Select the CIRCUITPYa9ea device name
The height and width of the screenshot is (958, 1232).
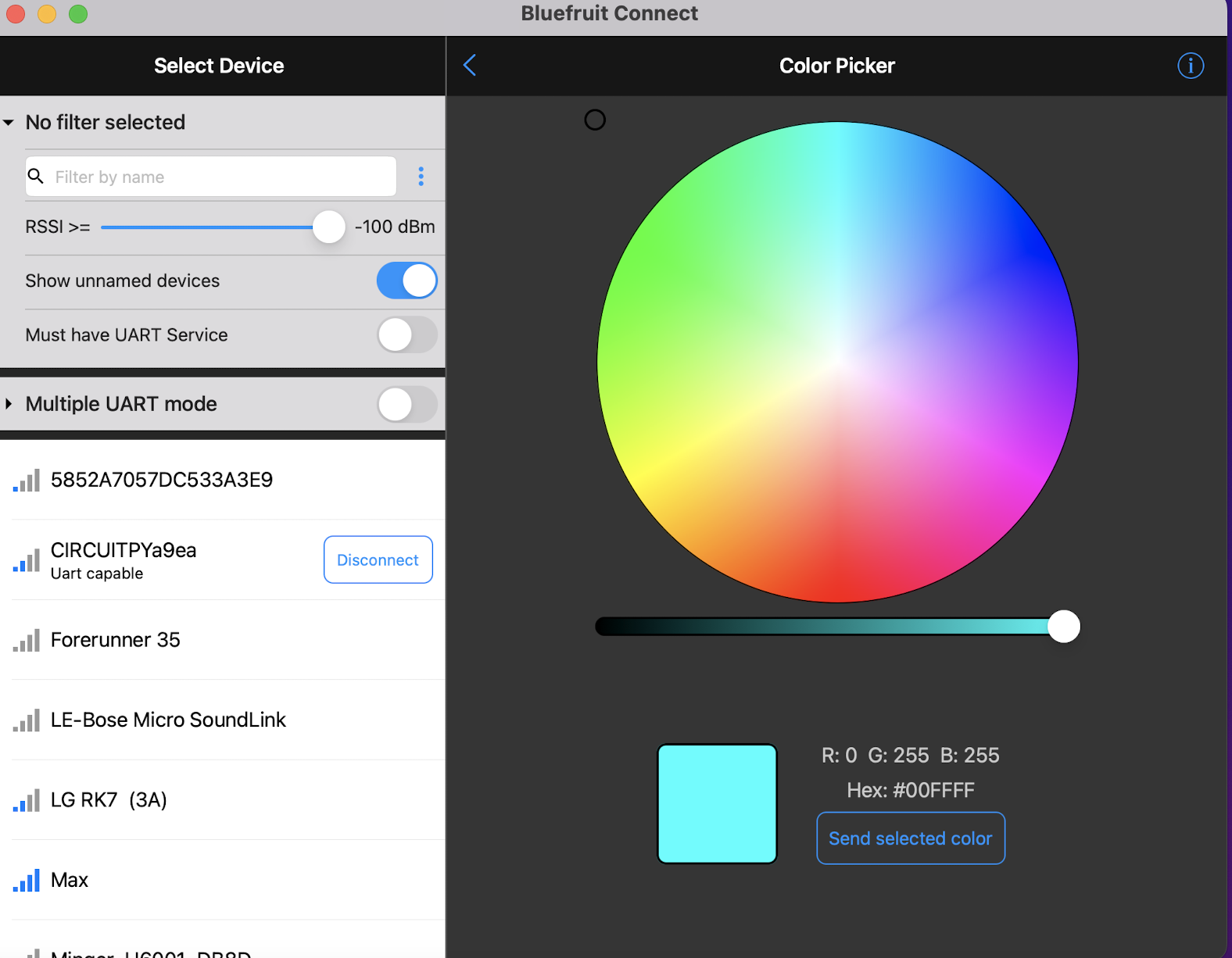tap(124, 550)
